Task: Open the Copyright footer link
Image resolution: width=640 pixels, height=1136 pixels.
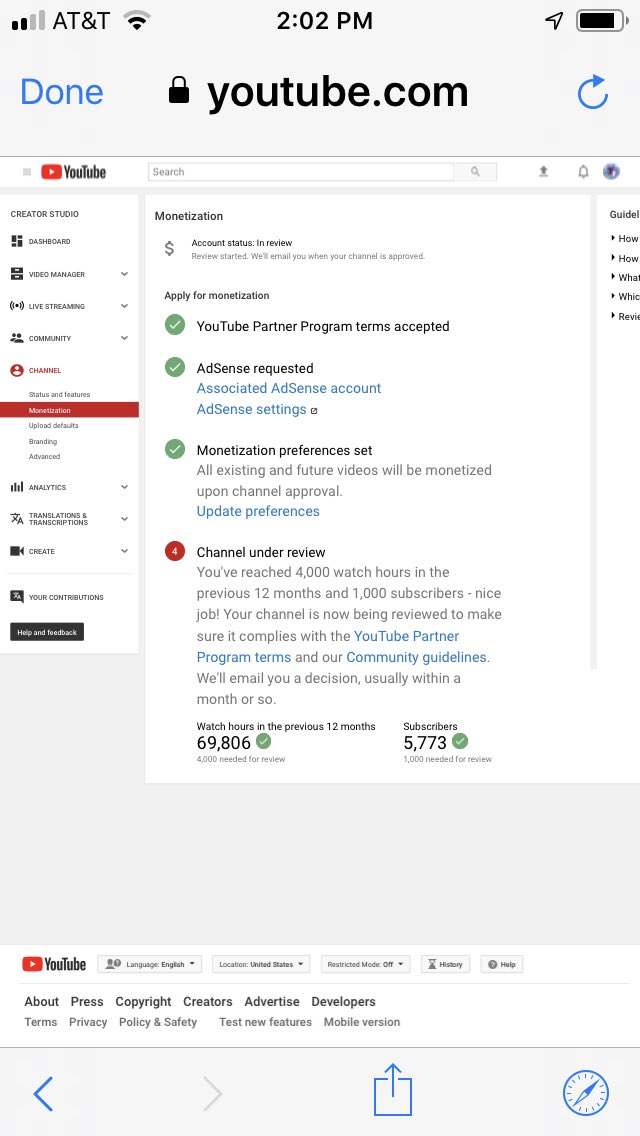Action: (144, 1001)
